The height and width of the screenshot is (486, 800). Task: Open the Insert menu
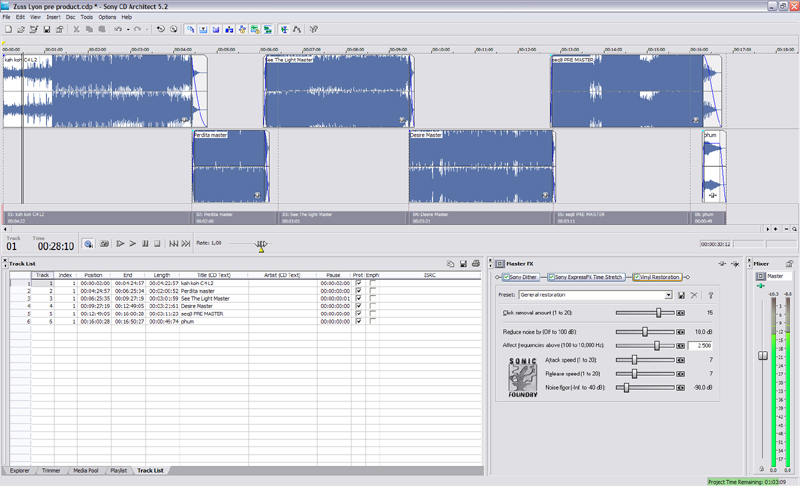(x=54, y=17)
